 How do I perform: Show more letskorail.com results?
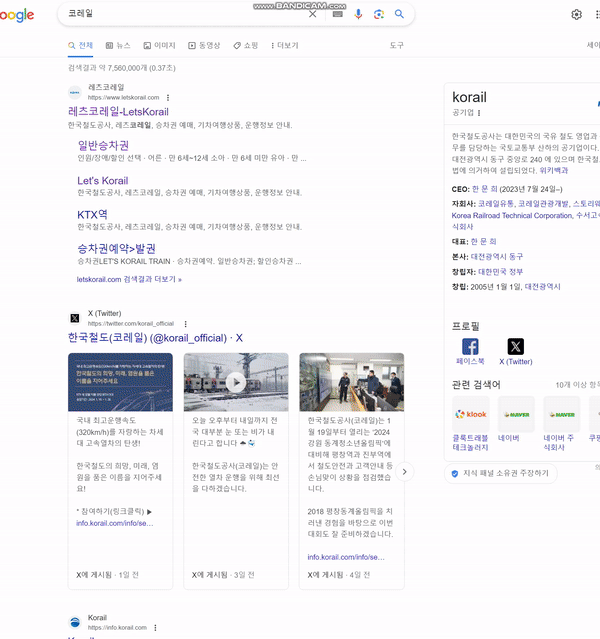(129, 279)
